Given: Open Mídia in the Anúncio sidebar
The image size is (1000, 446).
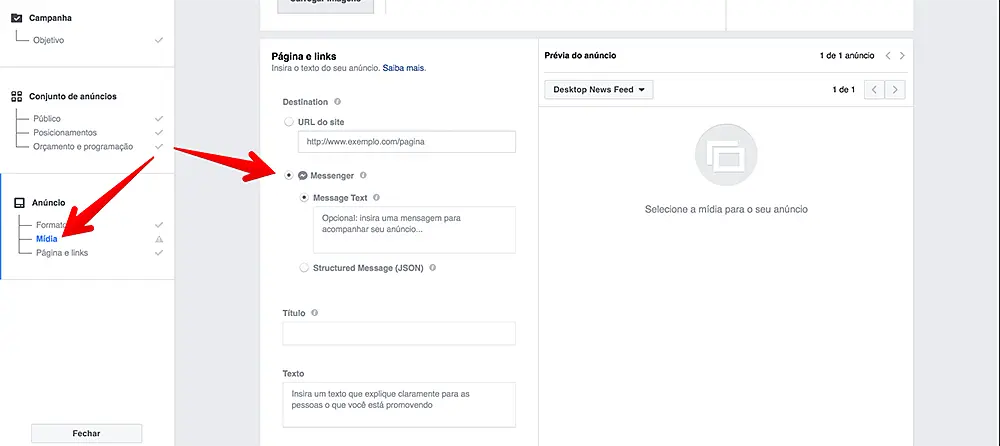Looking at the screenshot, I should tap(46, 239).
